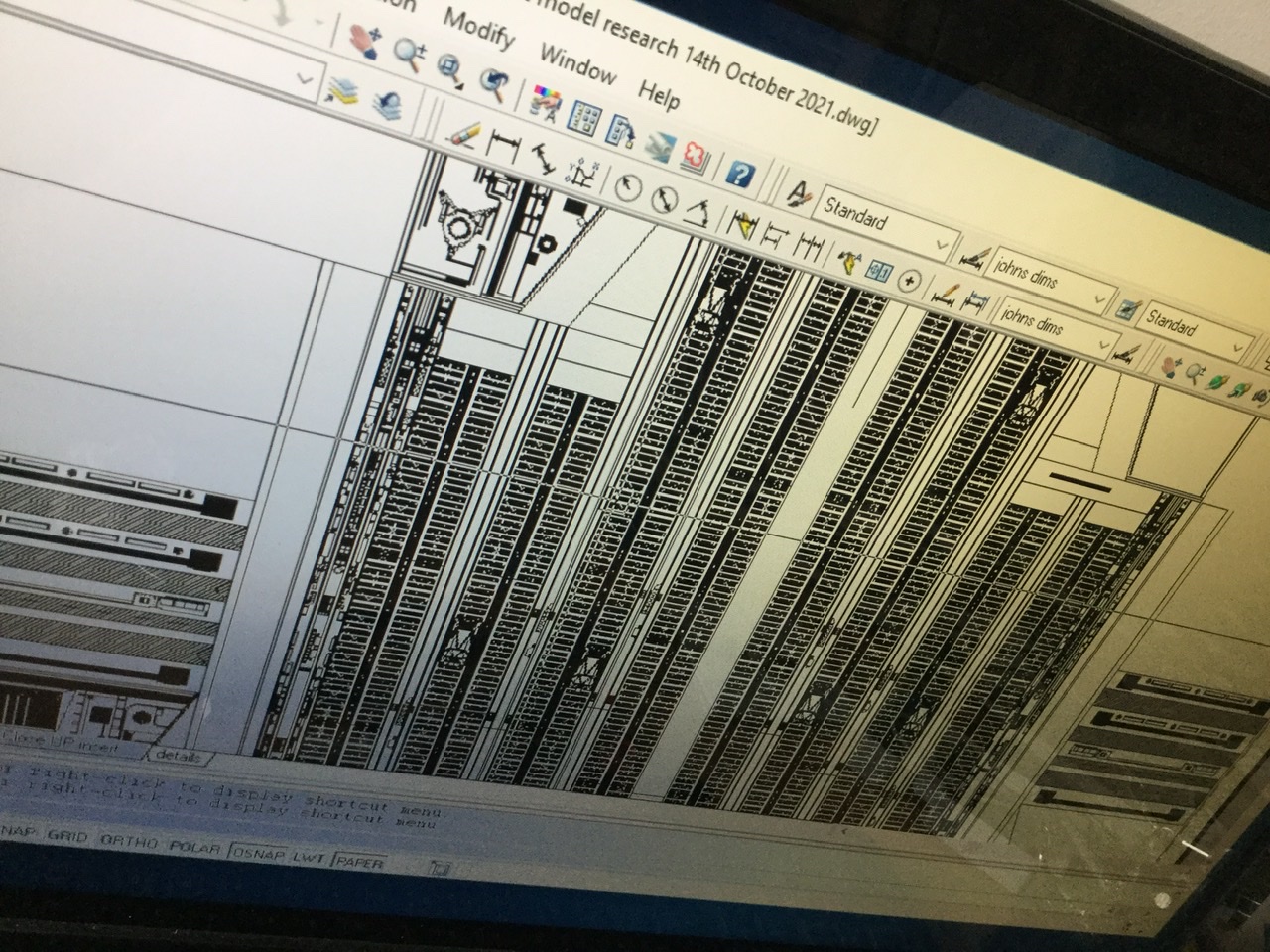Select the Linear dimension tool

click(x=505, y=147)
